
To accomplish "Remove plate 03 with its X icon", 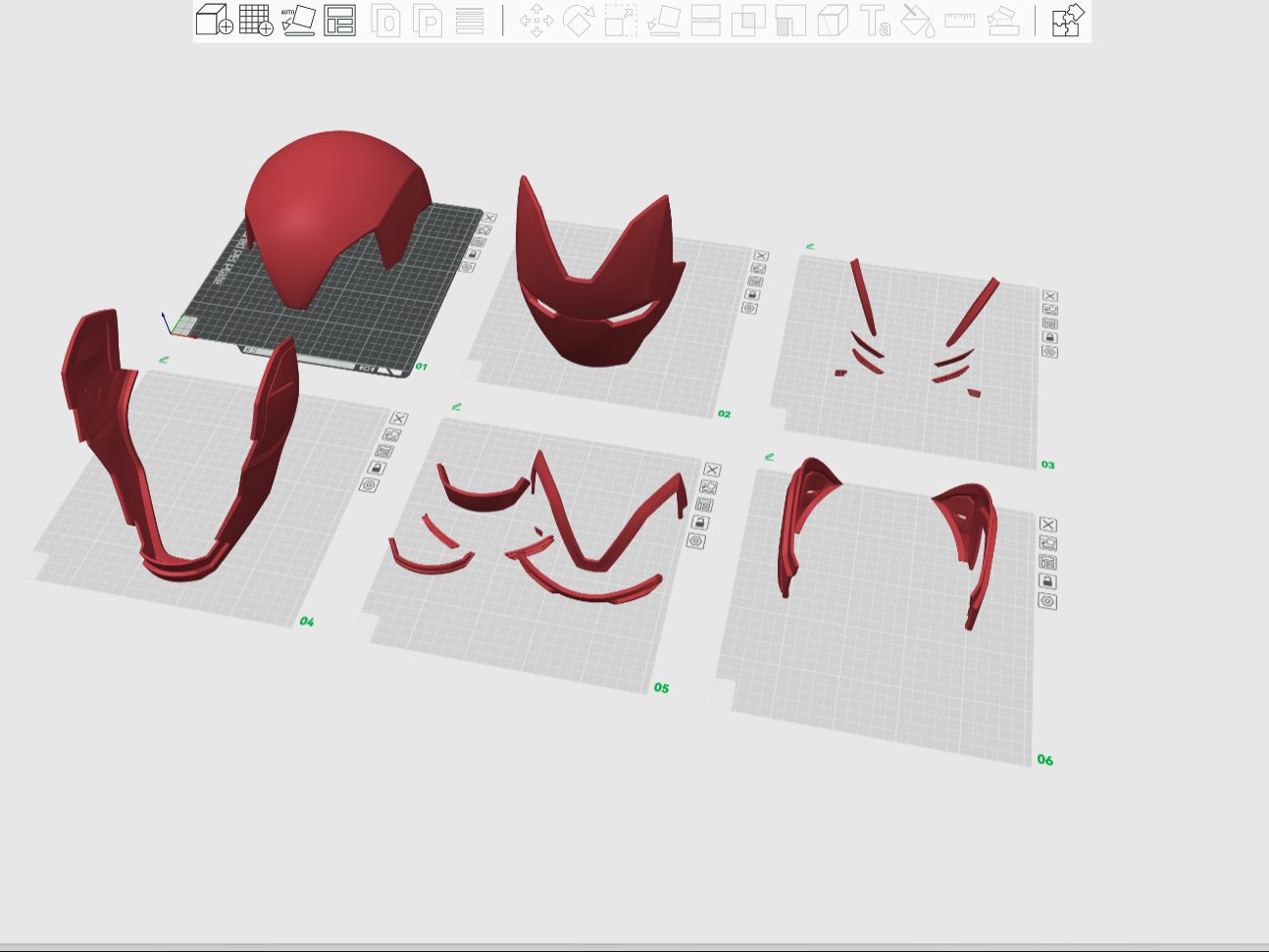I will point(1050,296).
